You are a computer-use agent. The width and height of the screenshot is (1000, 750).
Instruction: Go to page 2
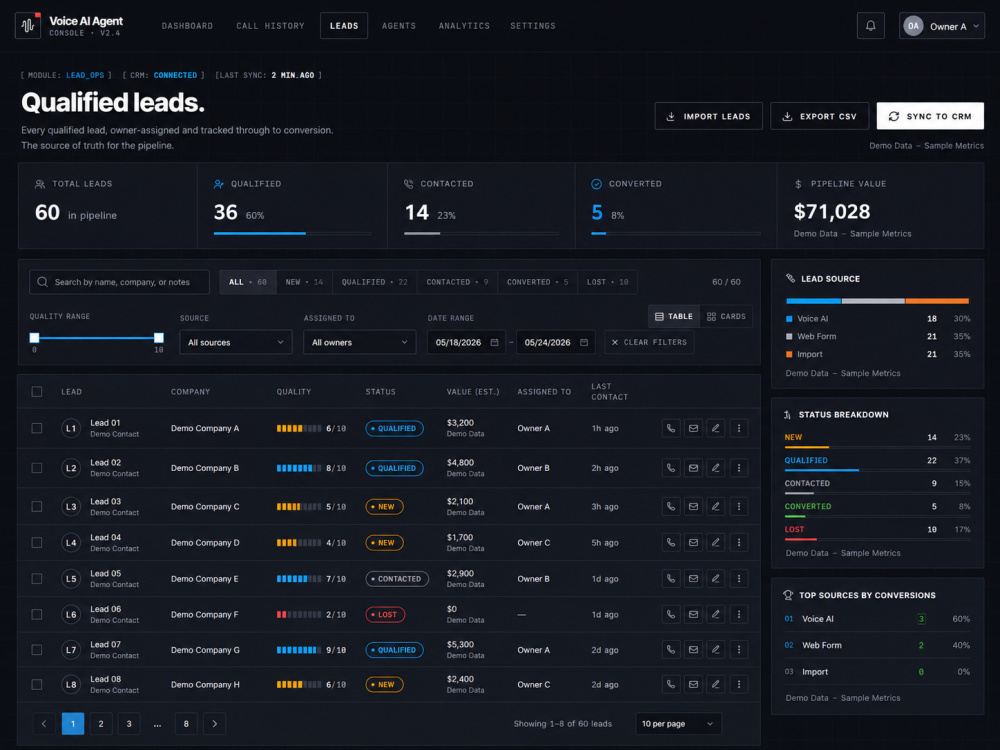(101, 724)
